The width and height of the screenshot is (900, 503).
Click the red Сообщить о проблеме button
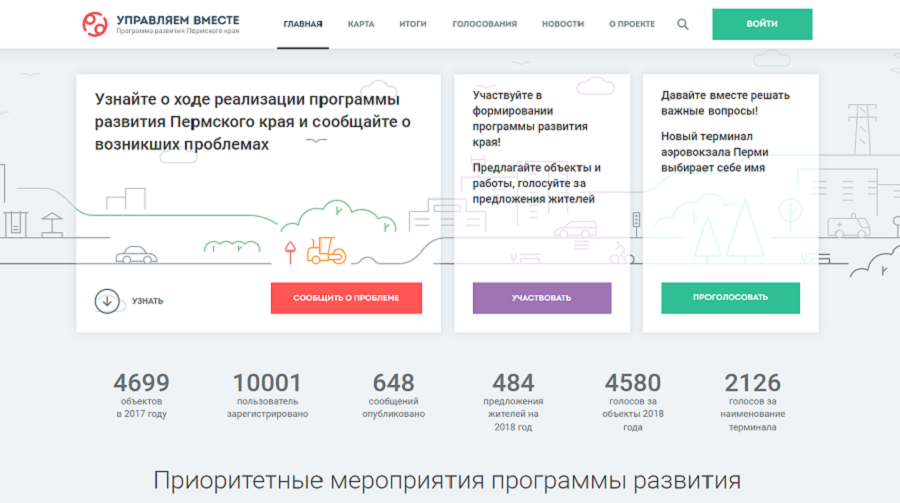coord(346,298)
